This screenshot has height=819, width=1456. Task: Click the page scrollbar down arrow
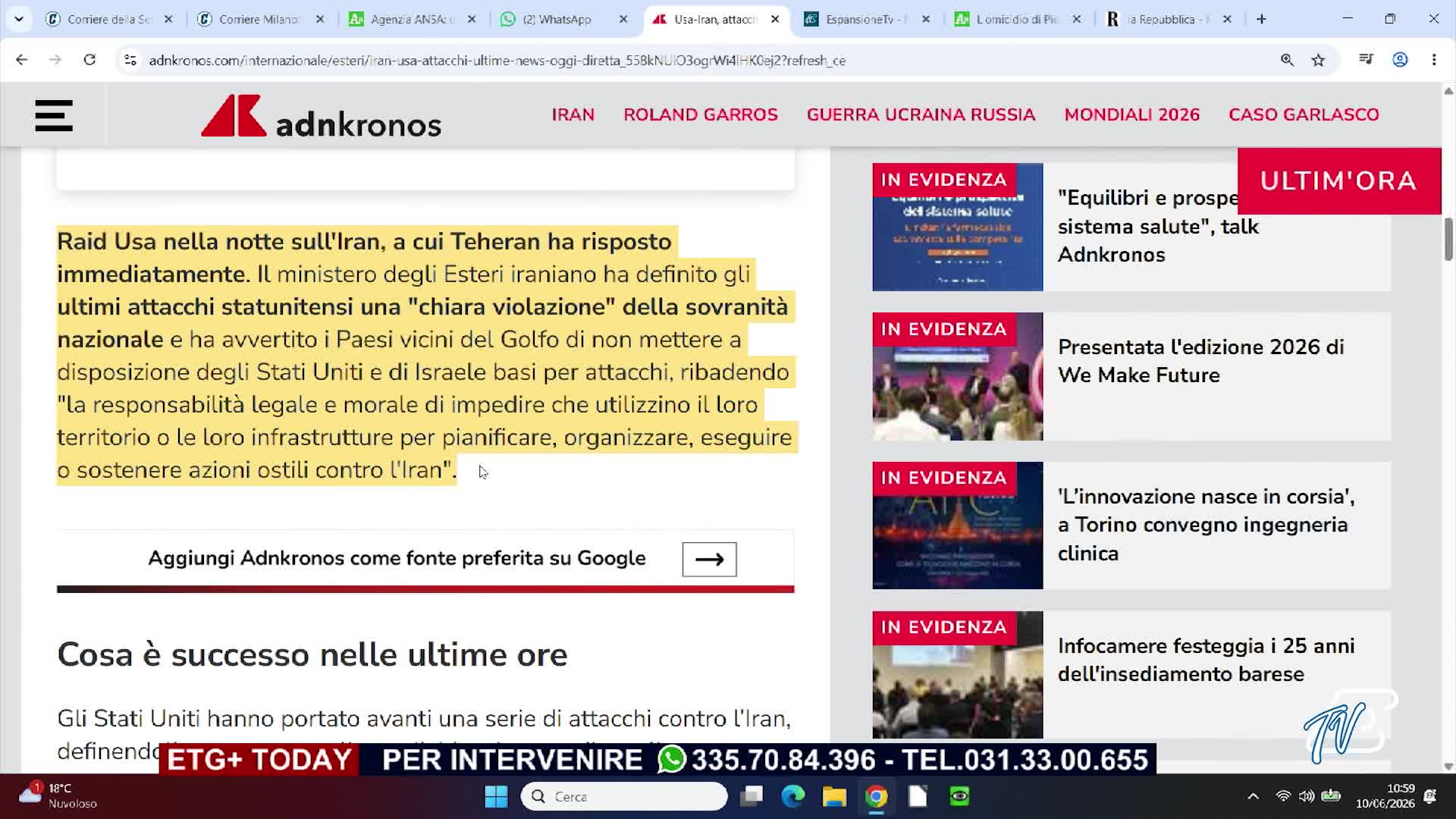1448,766
